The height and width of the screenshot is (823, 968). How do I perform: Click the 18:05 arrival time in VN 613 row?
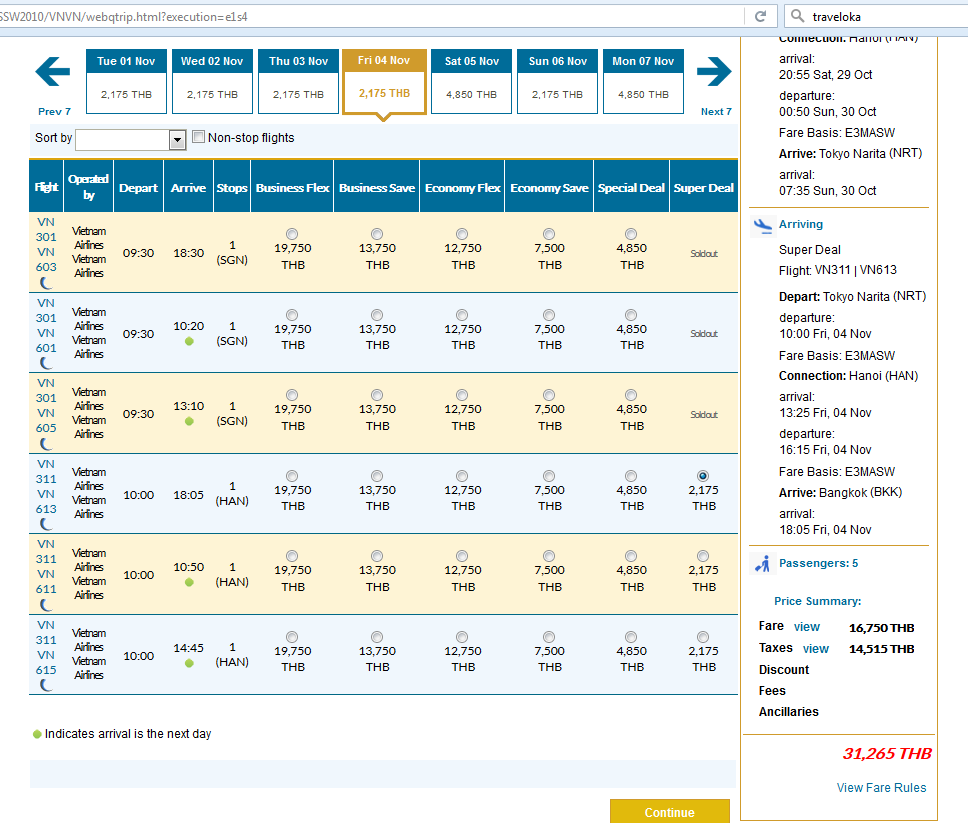coord(188,495)
